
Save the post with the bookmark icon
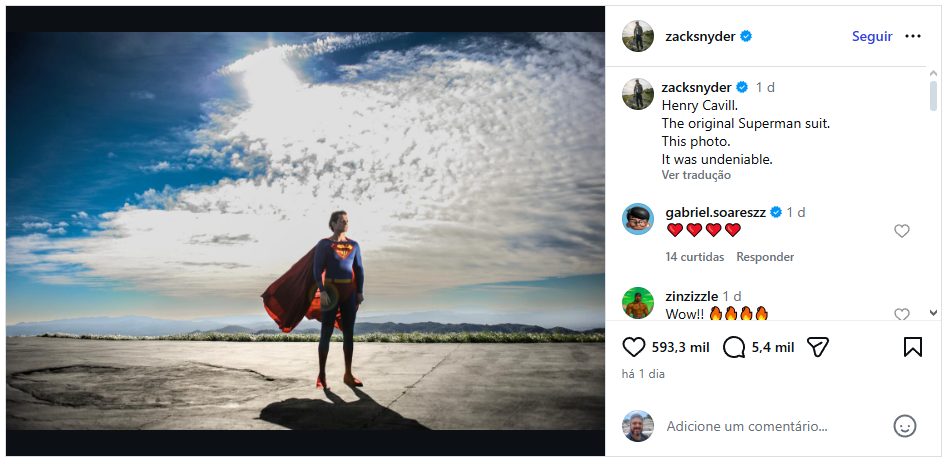click(x=912, y=347)
